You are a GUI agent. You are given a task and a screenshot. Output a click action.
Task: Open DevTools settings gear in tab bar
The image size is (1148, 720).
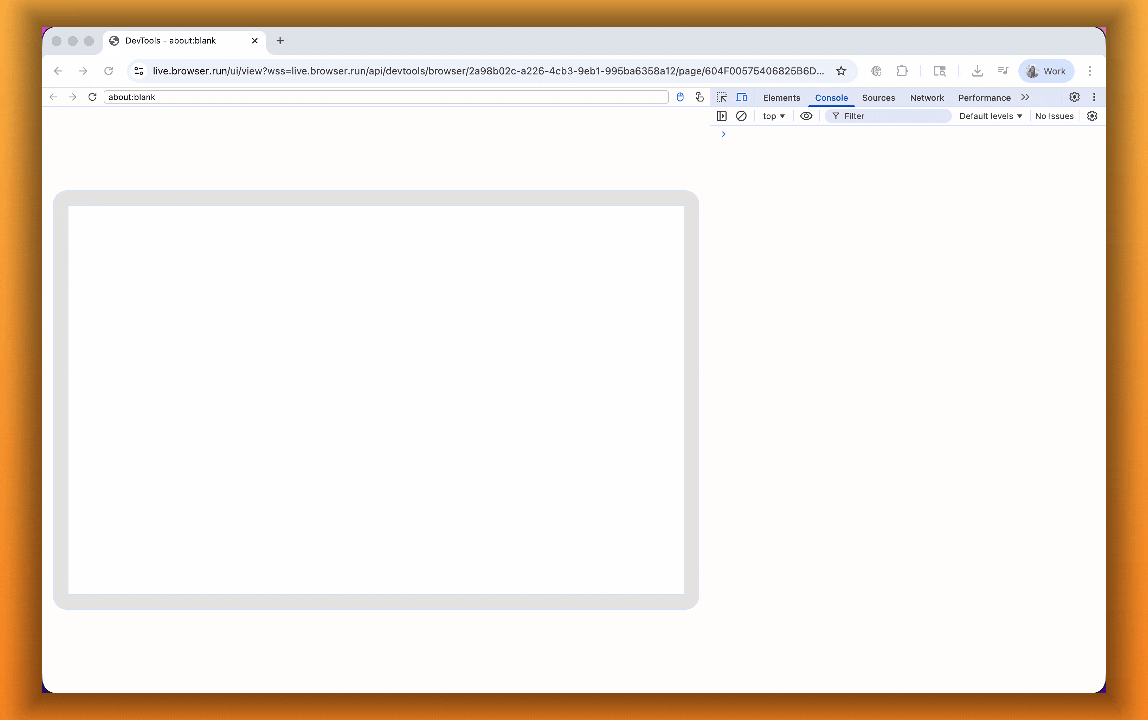[1074, 98]
